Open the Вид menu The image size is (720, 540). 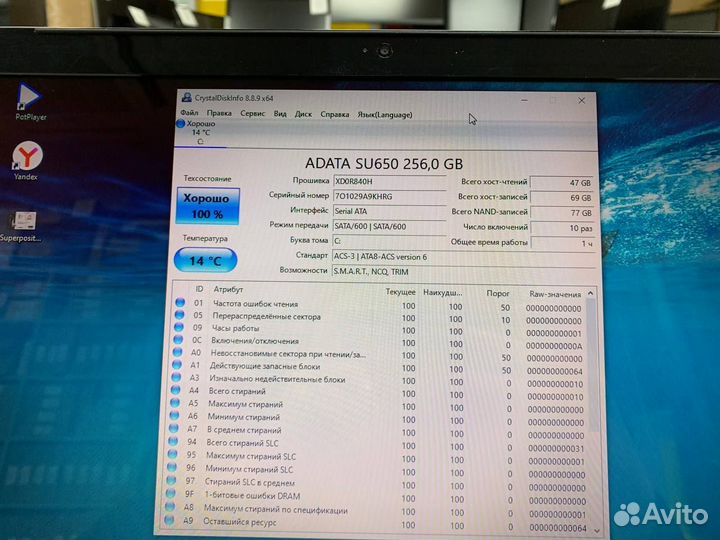[280, 114]
